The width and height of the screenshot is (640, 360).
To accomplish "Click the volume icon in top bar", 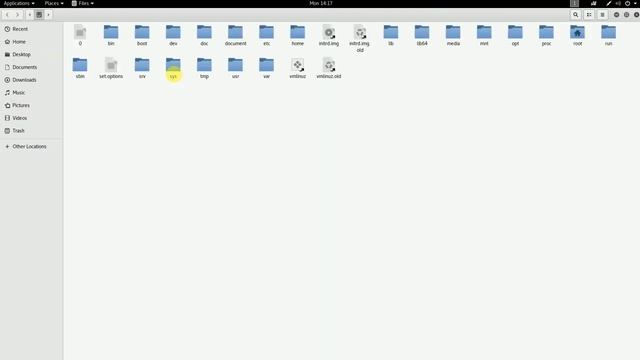I will point(618,3).
